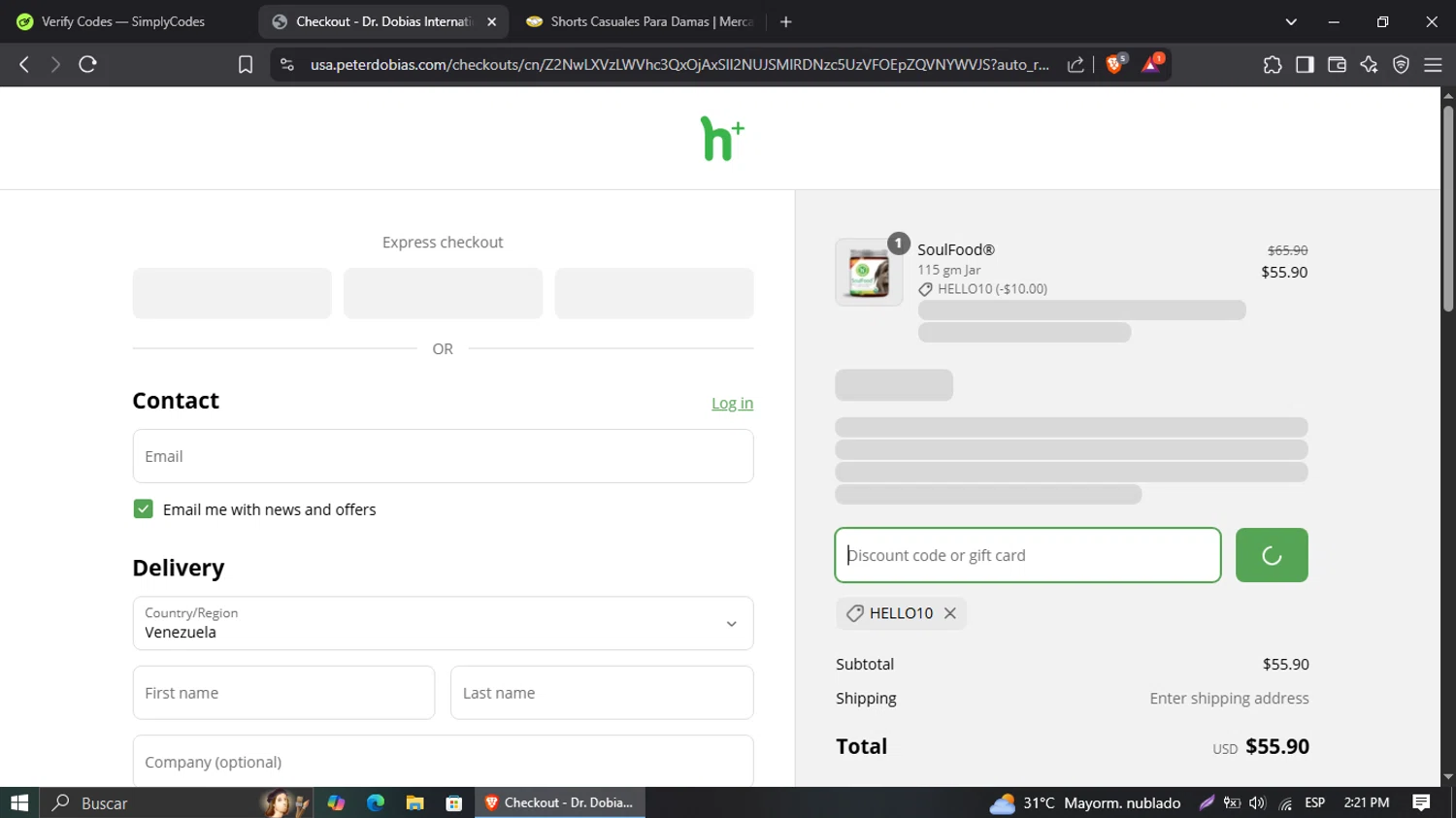Focus the Last name field
This screenshot has height=818, width=1456.
pyautogui.click(x=602, y=693)
